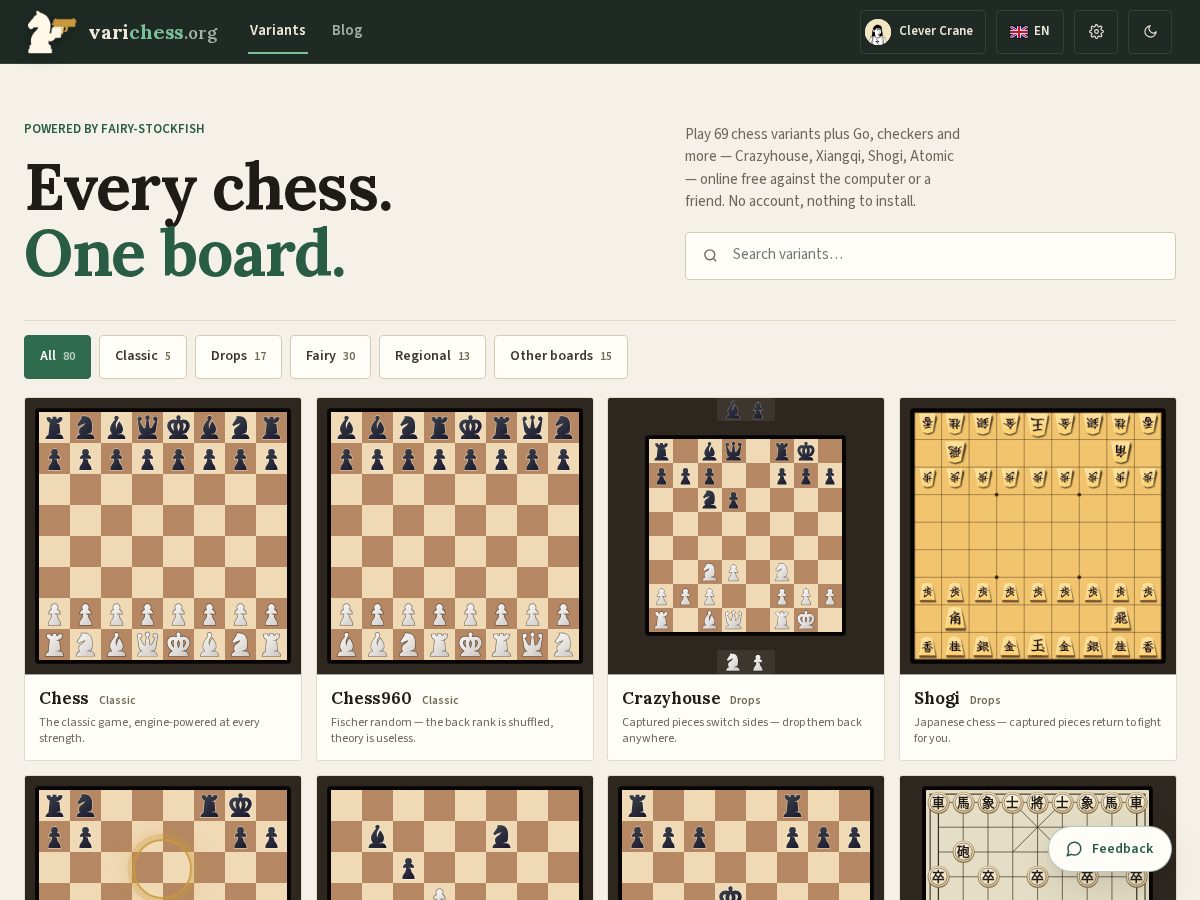Viewport: 1200px width, 900px height.
Task: Open the Feedback button
Action: pos(1110,849)
